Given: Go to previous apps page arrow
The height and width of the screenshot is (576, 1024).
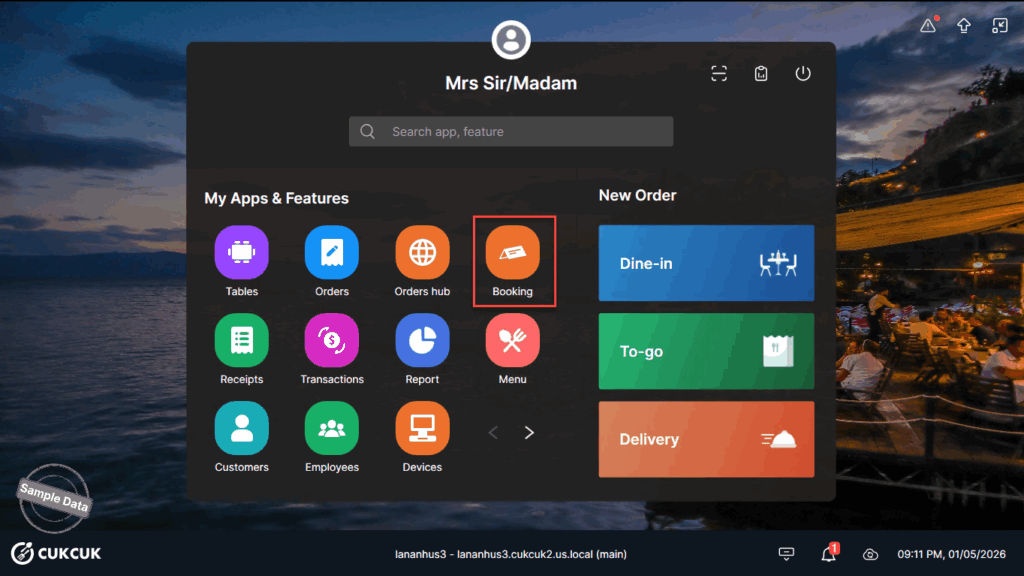Looking at the screenshot, I should (493, 433).
